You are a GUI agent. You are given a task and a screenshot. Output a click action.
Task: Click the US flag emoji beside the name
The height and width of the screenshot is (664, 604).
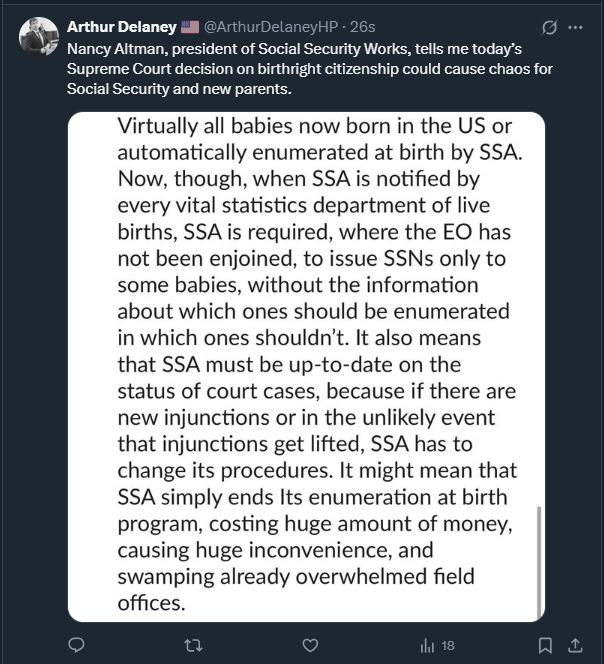tap(190, 27)
